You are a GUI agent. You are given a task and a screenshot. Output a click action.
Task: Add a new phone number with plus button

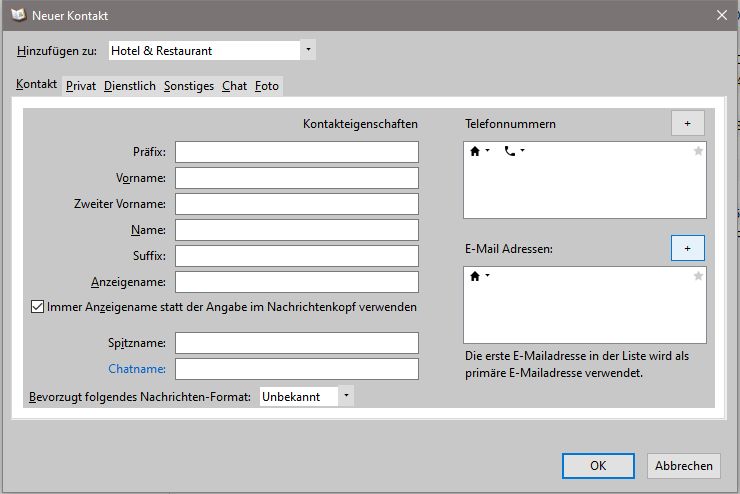click(x=687, y=123)
